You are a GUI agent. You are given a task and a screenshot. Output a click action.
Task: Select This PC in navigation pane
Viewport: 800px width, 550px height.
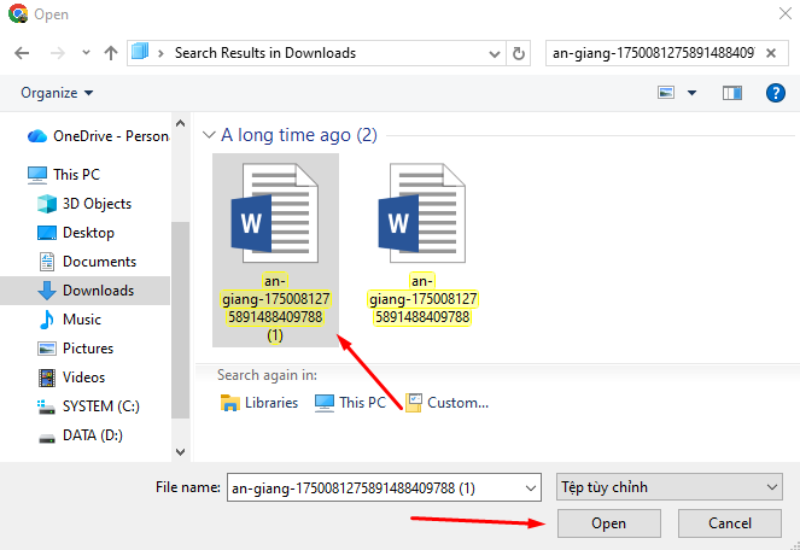click(x=64, y=174)
